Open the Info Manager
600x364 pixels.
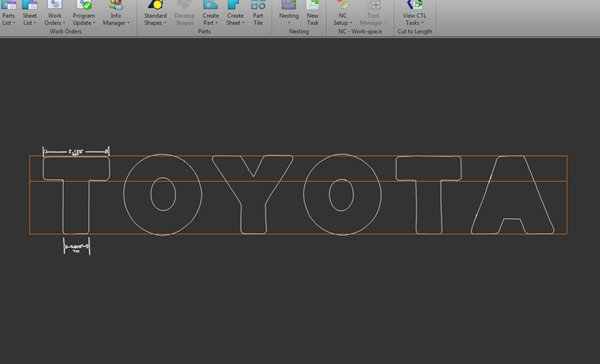click(116, 13)
